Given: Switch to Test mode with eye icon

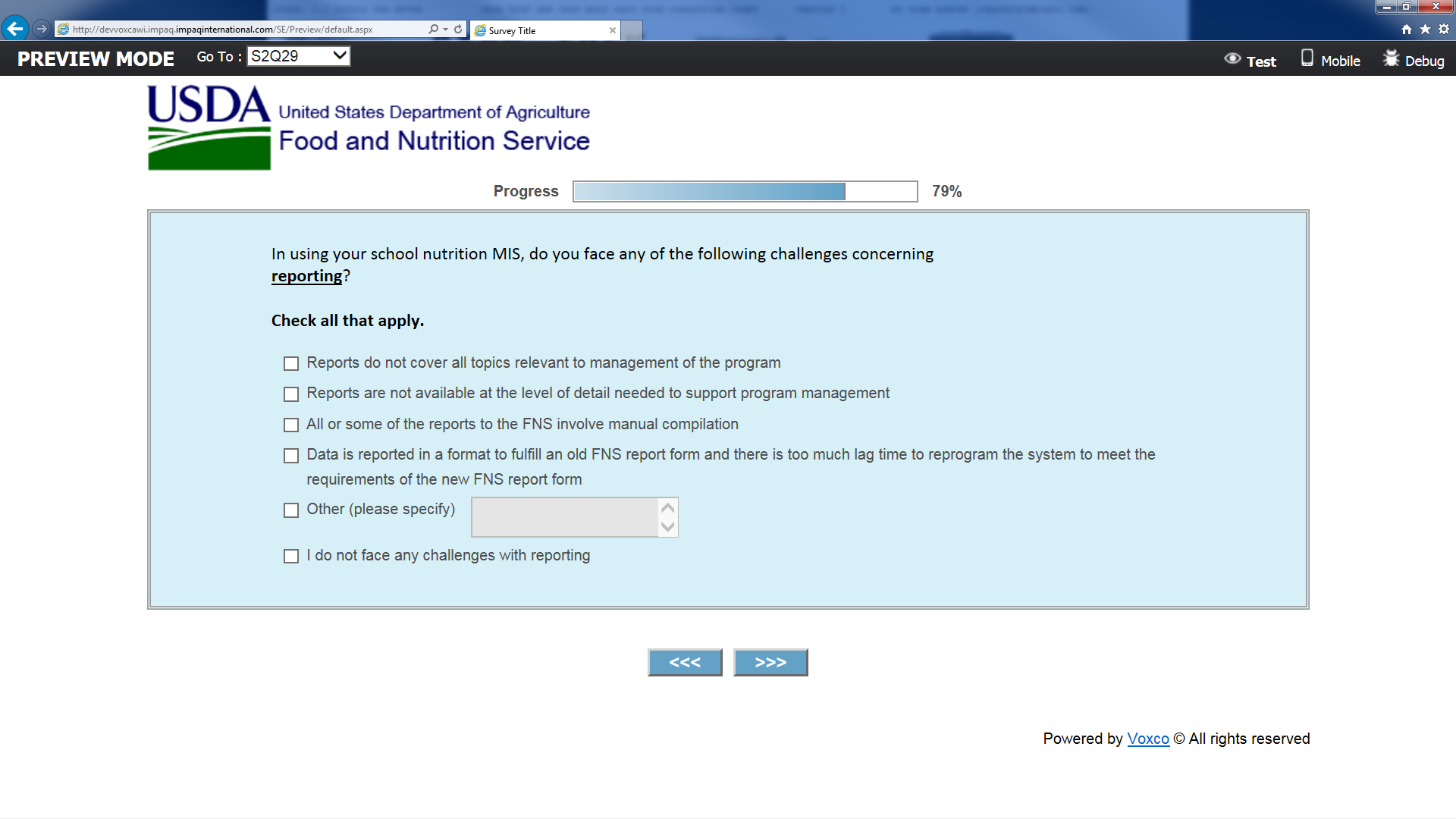Looking at the screenshot, I should point(1250,61).
